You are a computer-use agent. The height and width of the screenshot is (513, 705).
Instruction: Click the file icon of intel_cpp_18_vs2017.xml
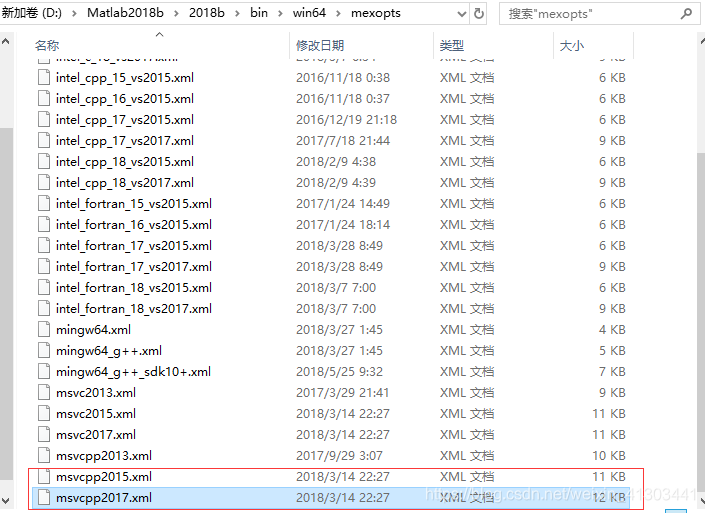44,183
